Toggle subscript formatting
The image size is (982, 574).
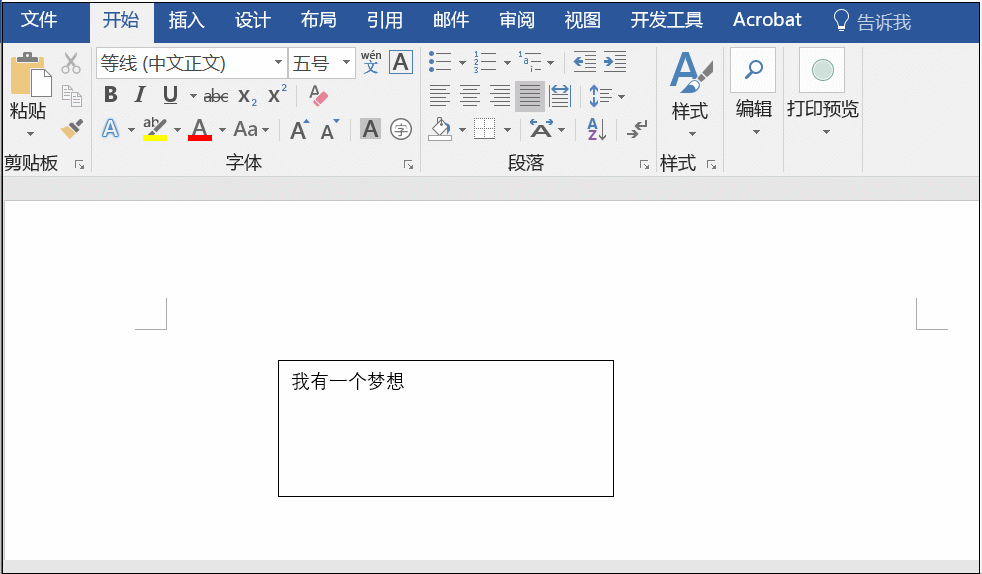coord(247,96)
